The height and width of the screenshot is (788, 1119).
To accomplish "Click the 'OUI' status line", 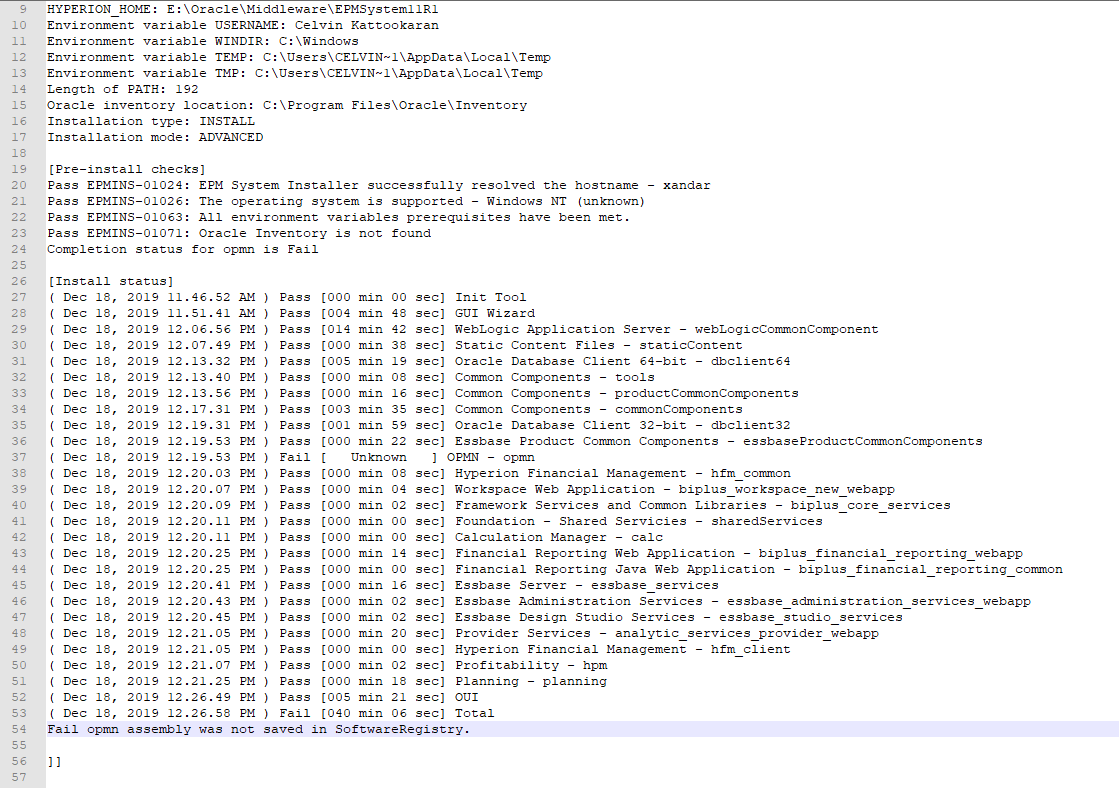I will [263, 697].
